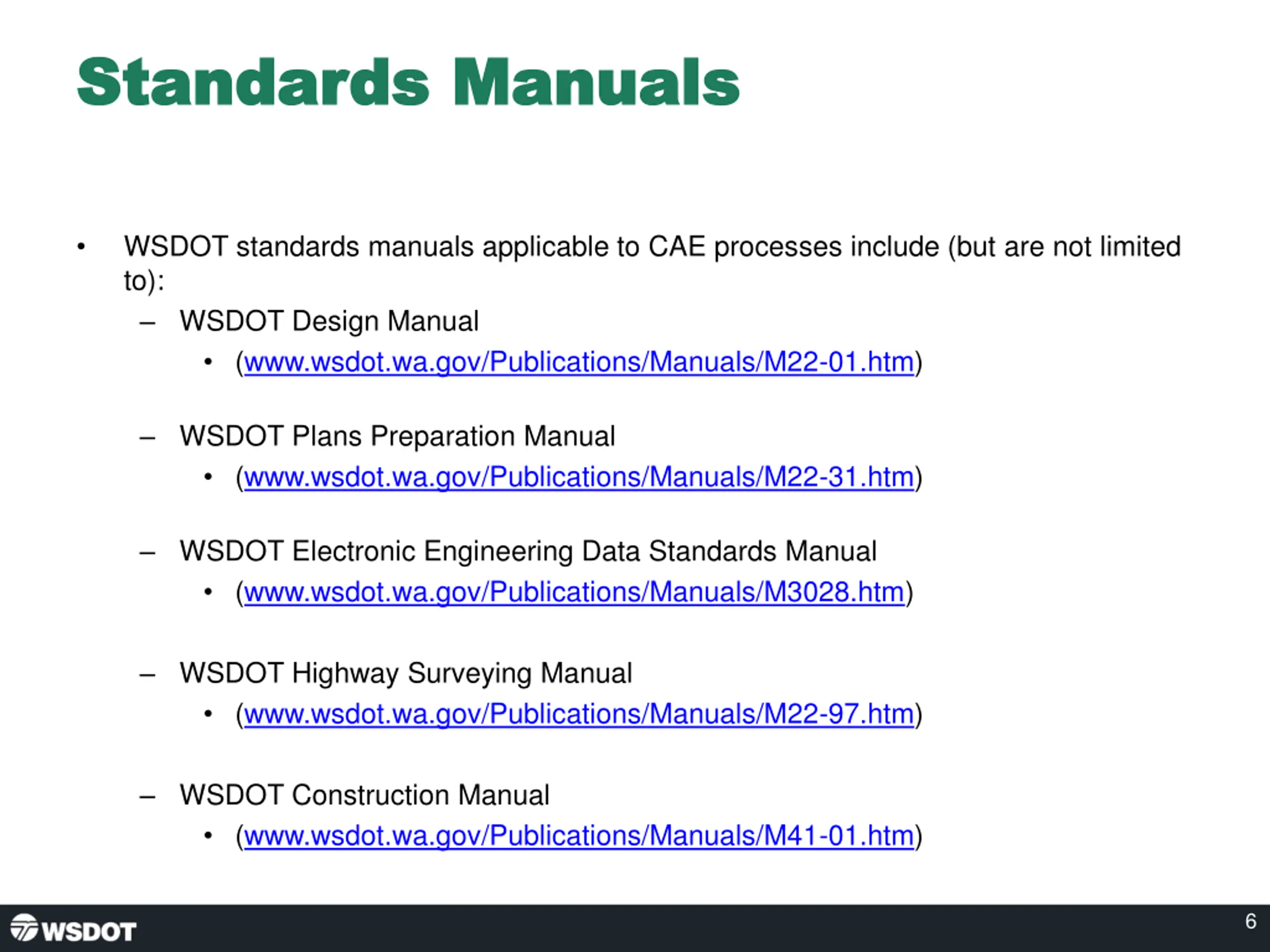Screen dimensions: 1270x952
Task: Select the Standards Manuals title
Action: click(x=408, y=82)
